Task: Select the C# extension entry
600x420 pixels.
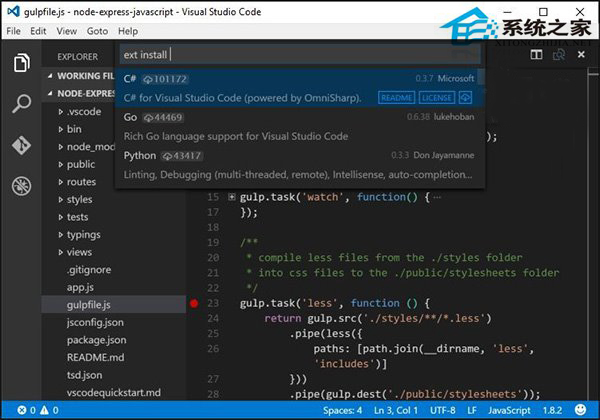Action: click(x=299, y=88)
